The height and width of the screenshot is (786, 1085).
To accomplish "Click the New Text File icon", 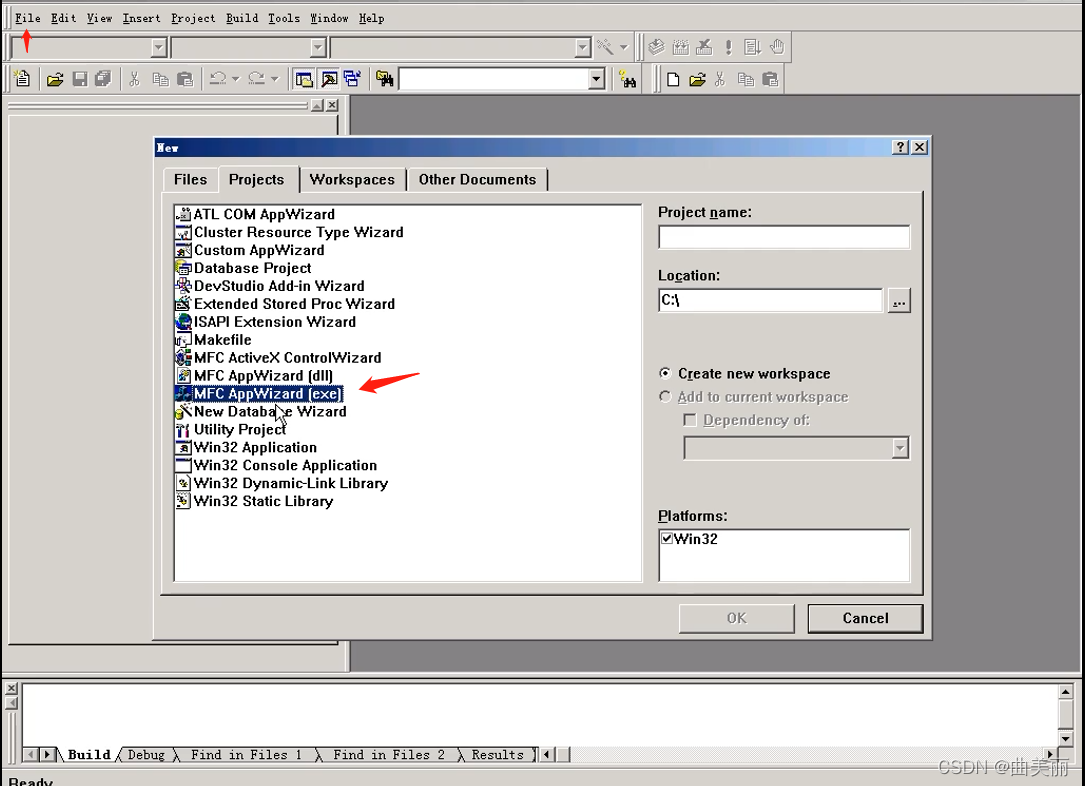I will coord(22,79).
